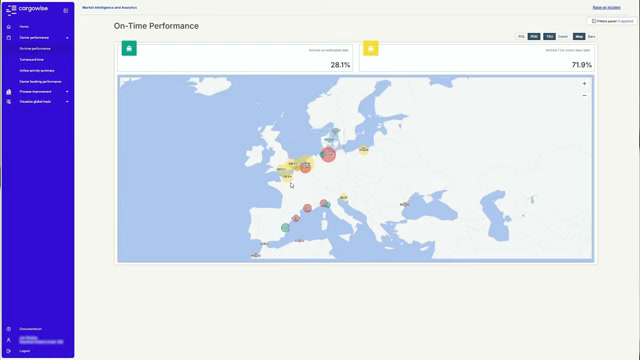Collapse the sidebar using the panel icon
640x360 pixels.
(x=66, y=10)
